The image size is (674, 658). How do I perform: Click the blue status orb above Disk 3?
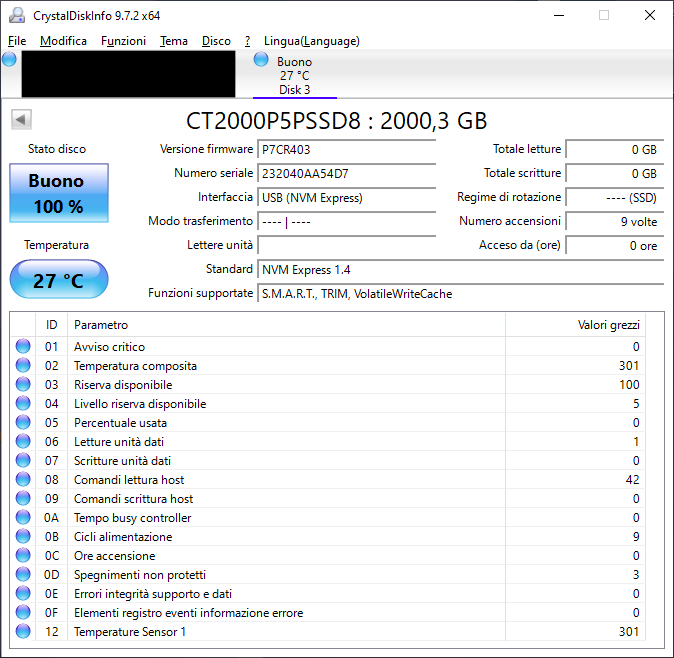pos(261,59)
